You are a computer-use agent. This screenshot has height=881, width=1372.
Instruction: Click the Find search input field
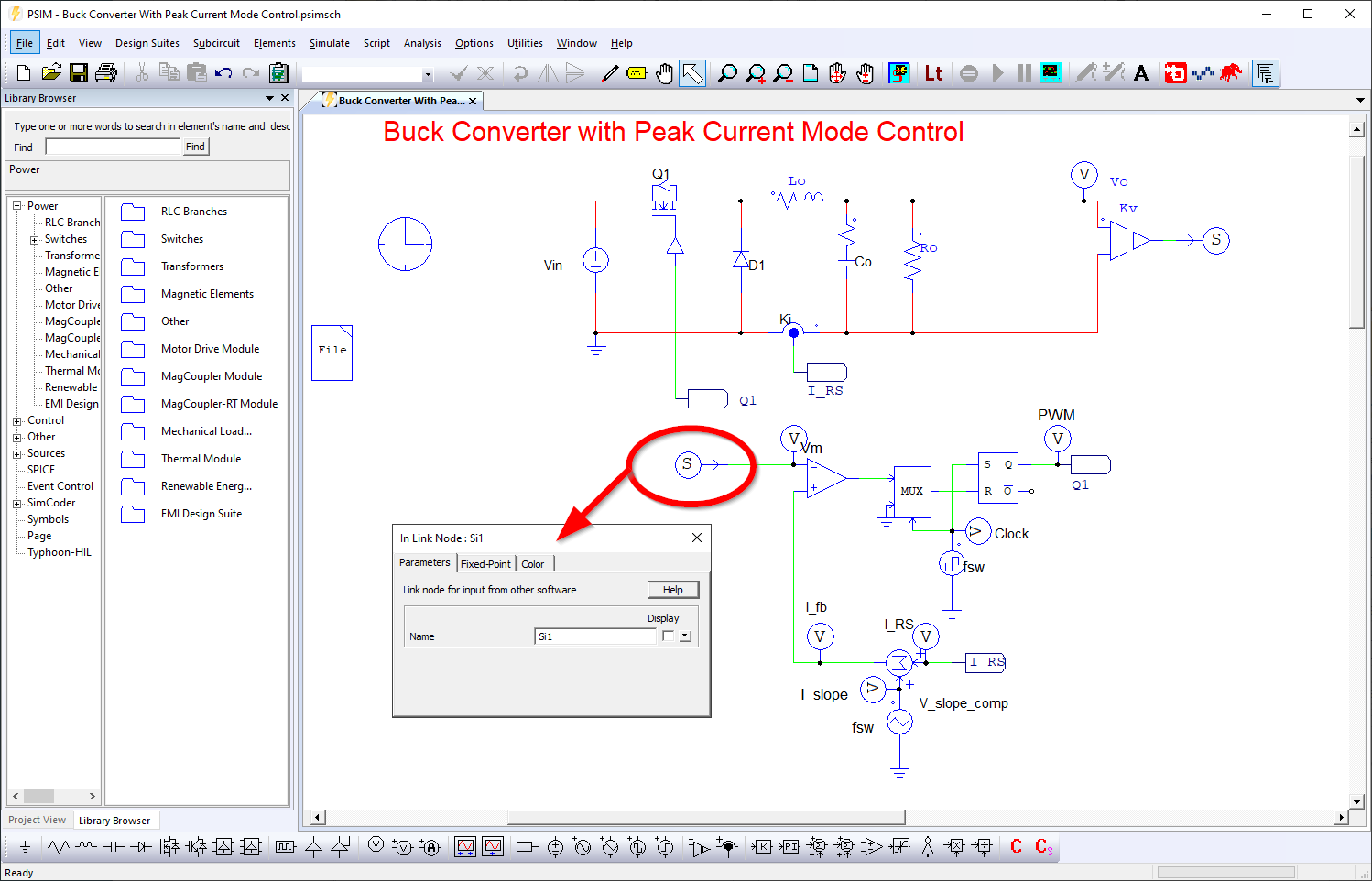pyautogui.click(x=113, y=147)
